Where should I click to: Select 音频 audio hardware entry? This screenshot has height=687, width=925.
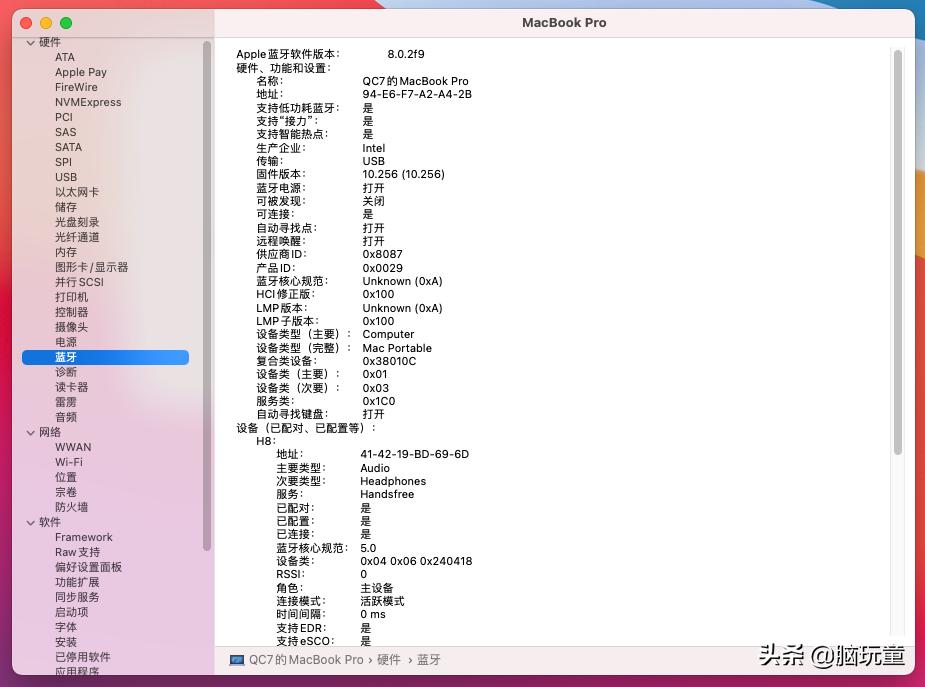pos(65,417)
